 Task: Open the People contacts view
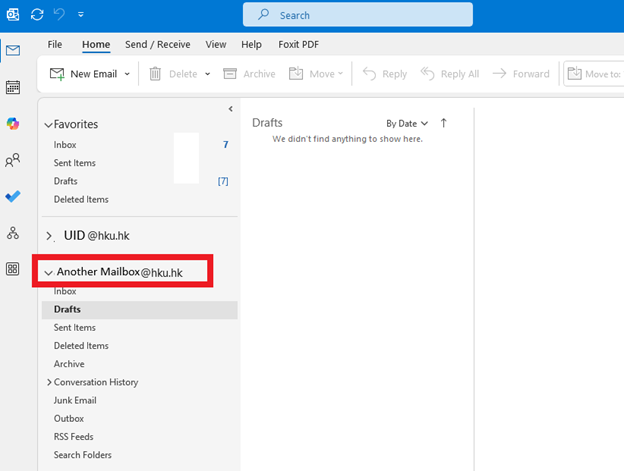tap(13, 160)
